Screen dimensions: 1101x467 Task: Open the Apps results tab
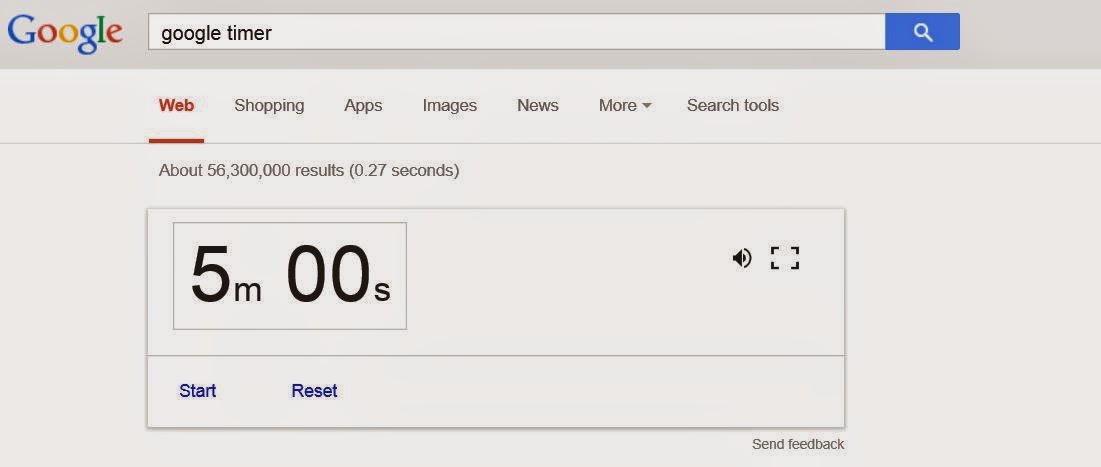pyautogui.click(x=363, y=105)
